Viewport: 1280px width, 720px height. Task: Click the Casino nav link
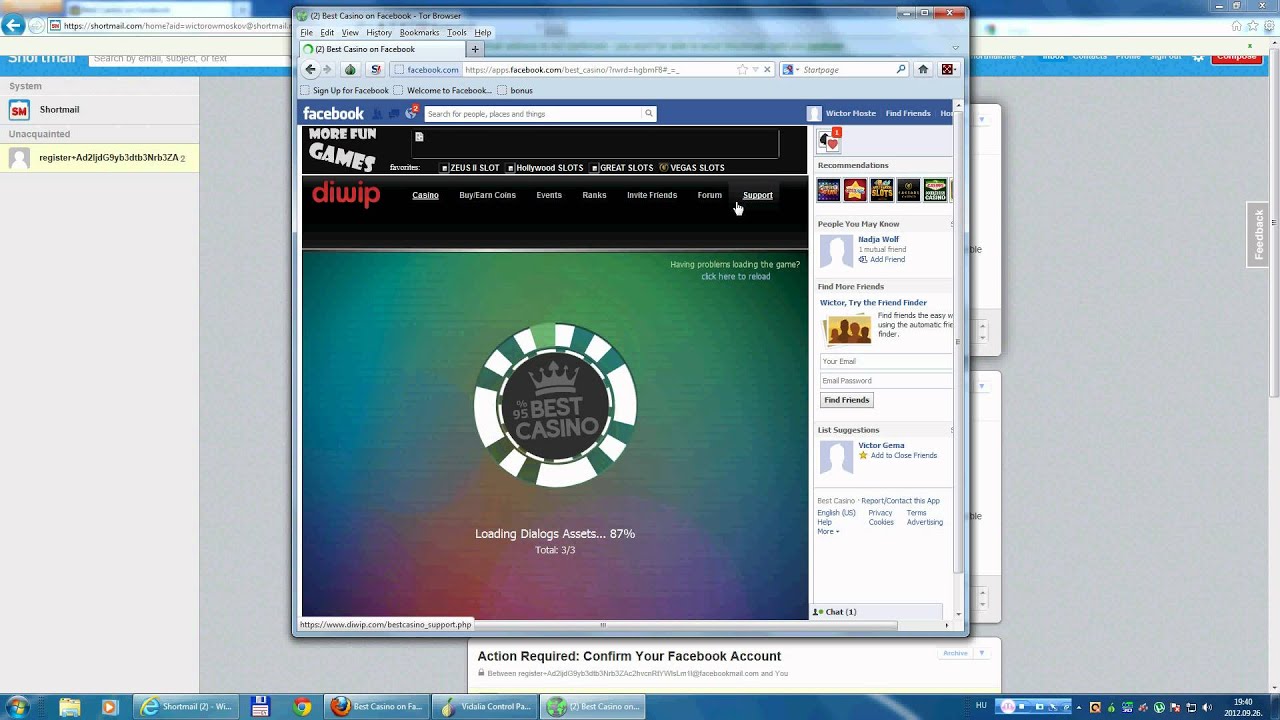click(x=425, y=195)
